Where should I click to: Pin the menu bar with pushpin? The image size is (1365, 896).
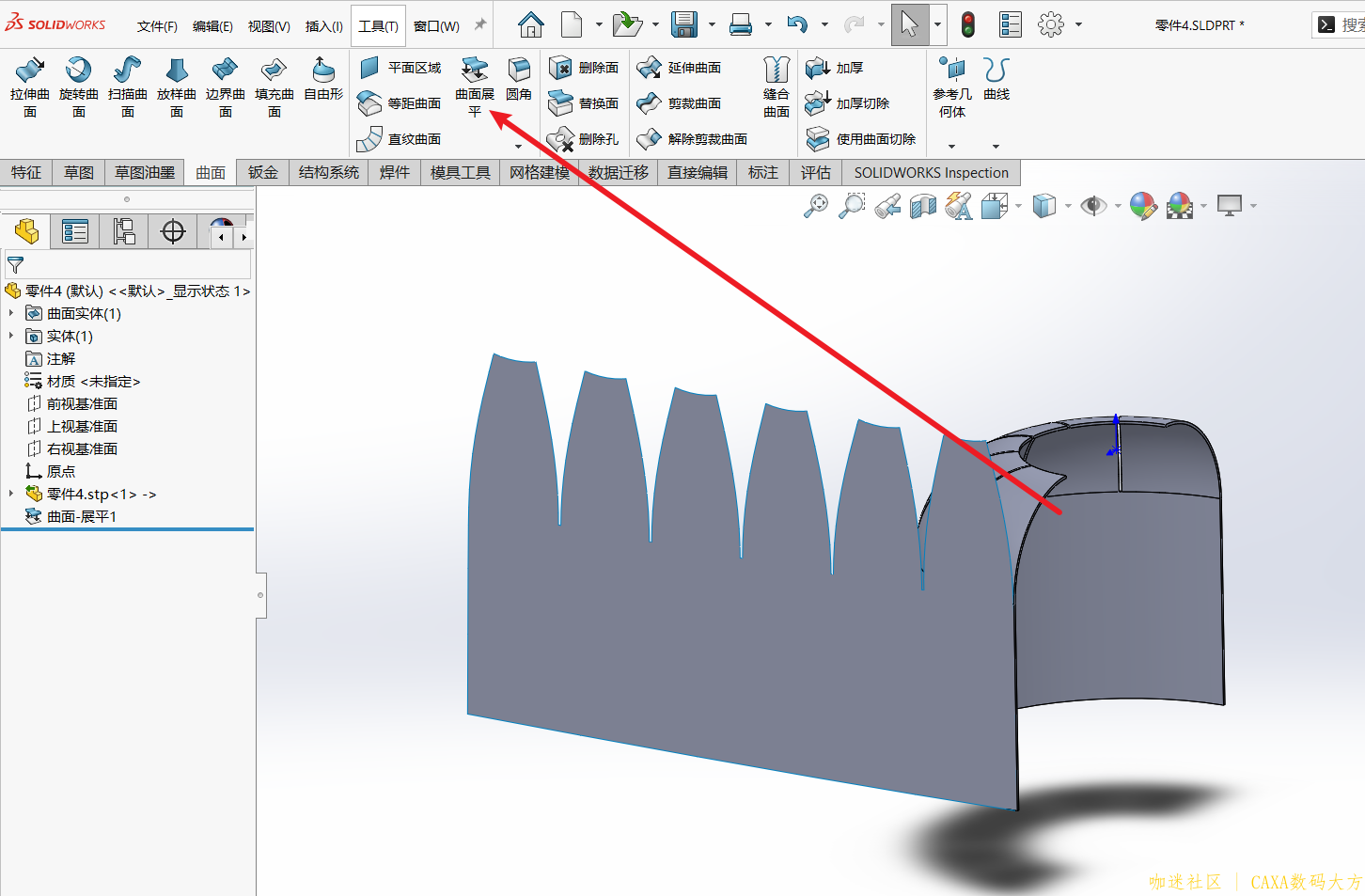480,24
